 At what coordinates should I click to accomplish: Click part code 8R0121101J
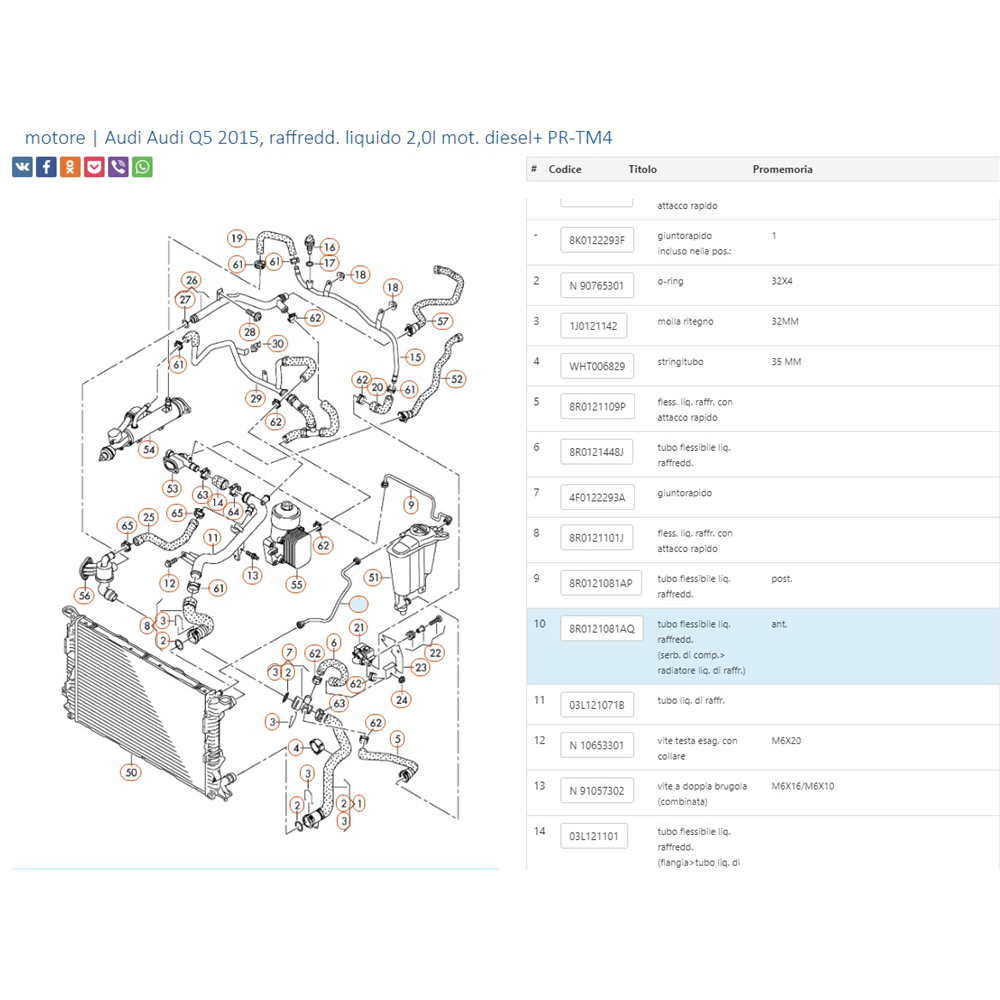coord(597,538)
